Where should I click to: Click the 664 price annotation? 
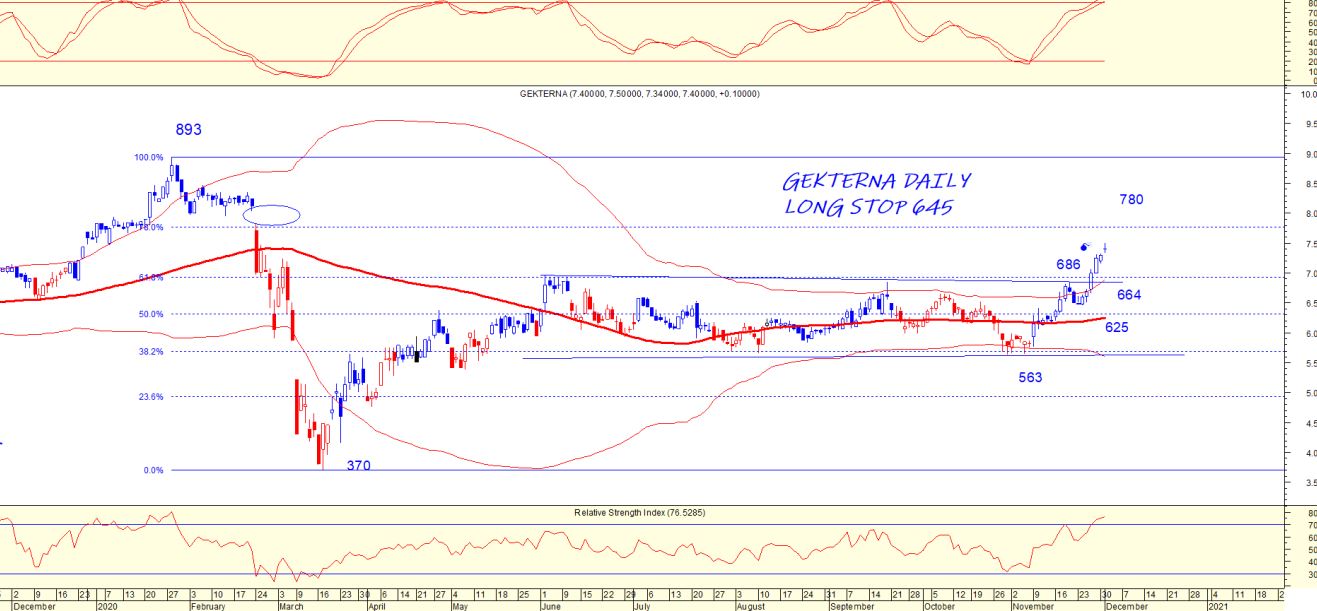coord(1129,295)
